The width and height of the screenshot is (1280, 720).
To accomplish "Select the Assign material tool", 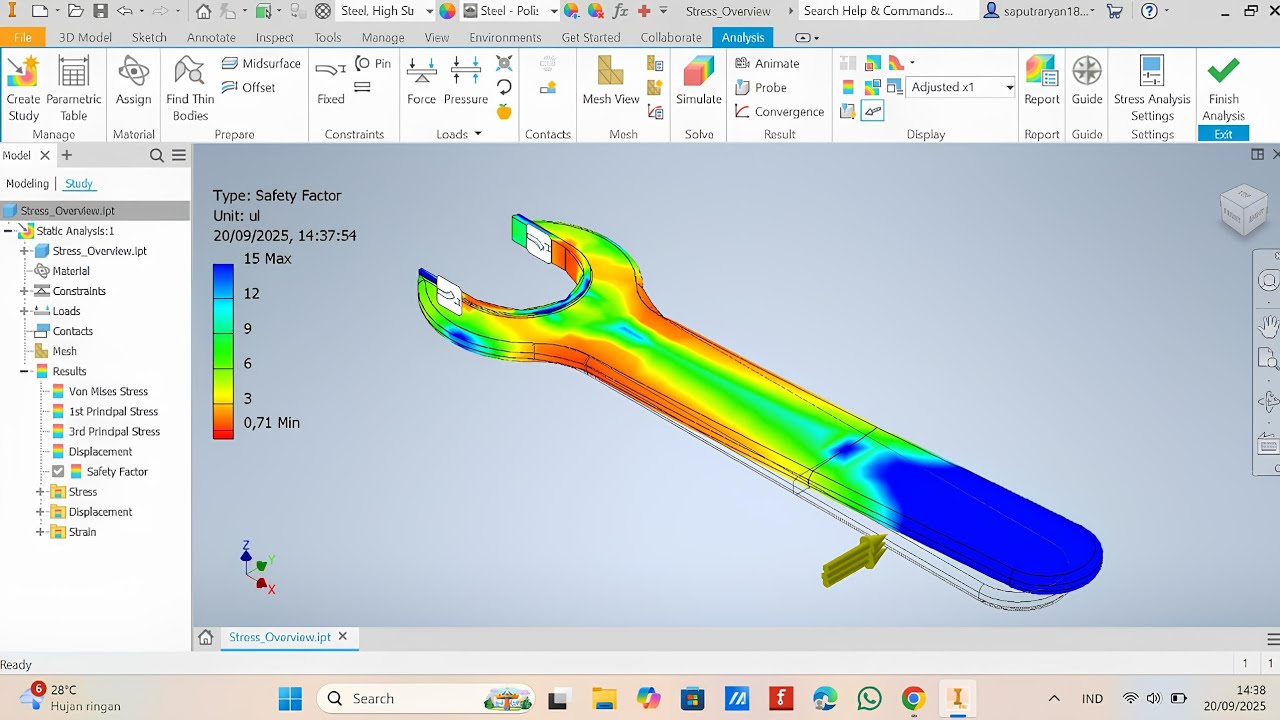I will pos(133,81).
